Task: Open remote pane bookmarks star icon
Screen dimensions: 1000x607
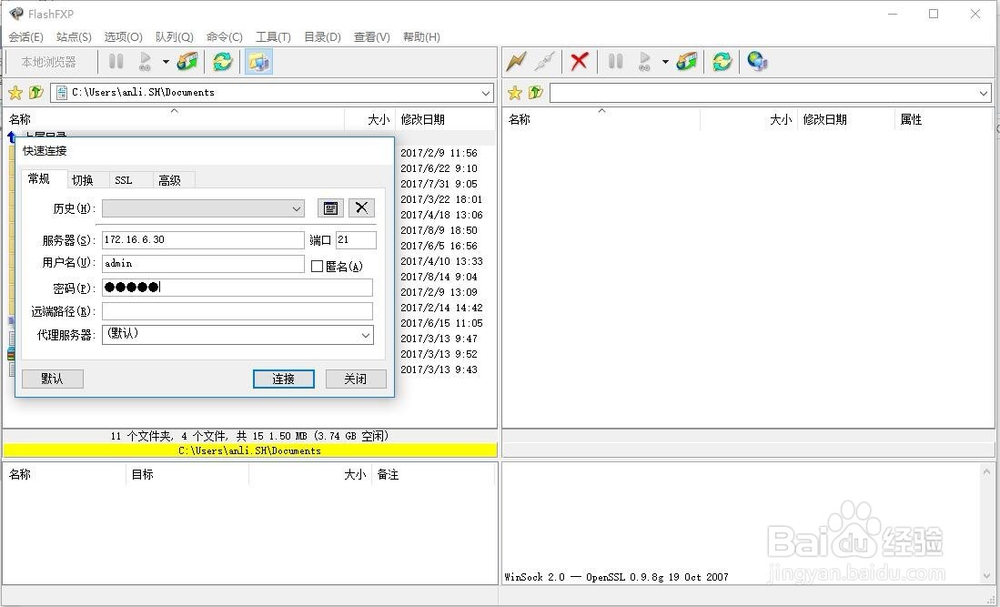Action: (515, 93)
